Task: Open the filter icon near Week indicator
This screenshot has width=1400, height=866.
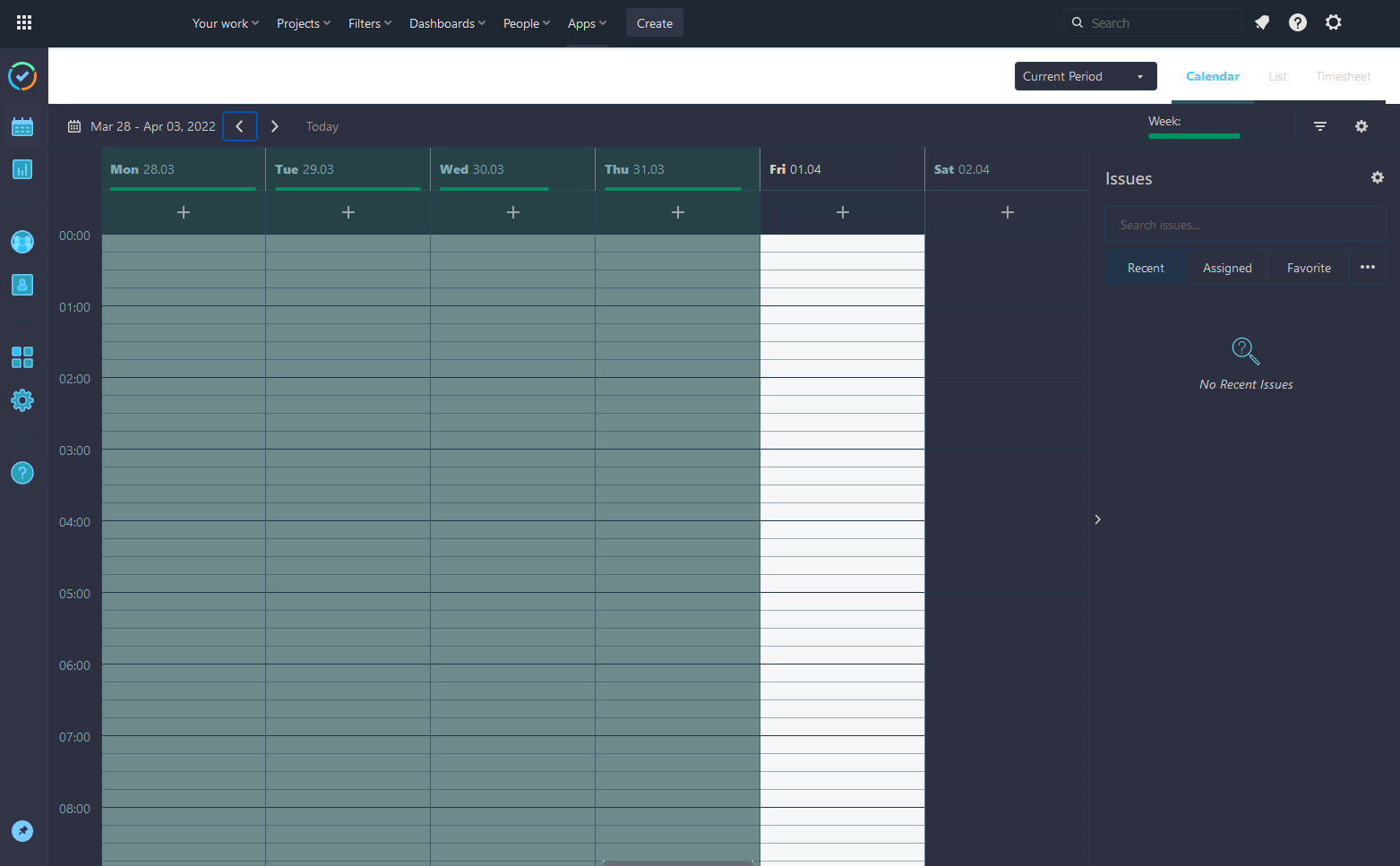Action: tap(1319, 126)
